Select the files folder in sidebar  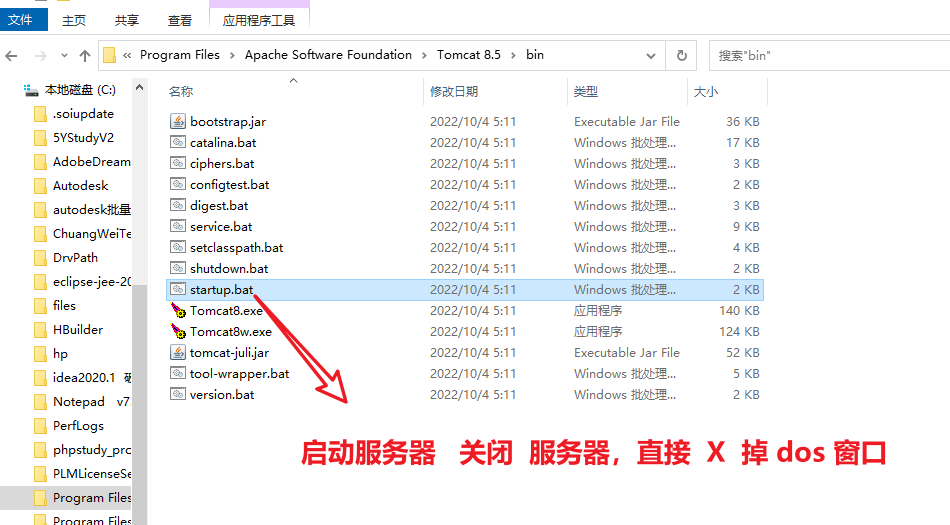(64, 306)
